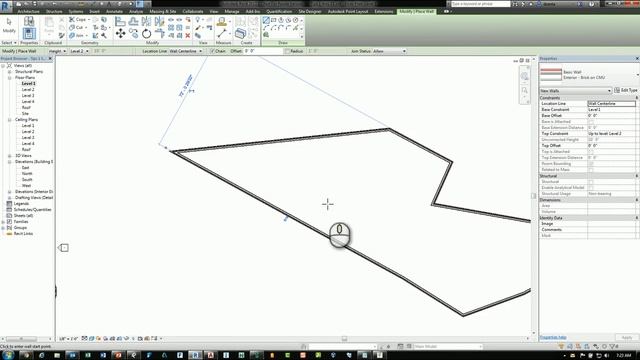Open Location Line Wall Centerline dropdown
640x360 pixels.
tap(186, 51)
